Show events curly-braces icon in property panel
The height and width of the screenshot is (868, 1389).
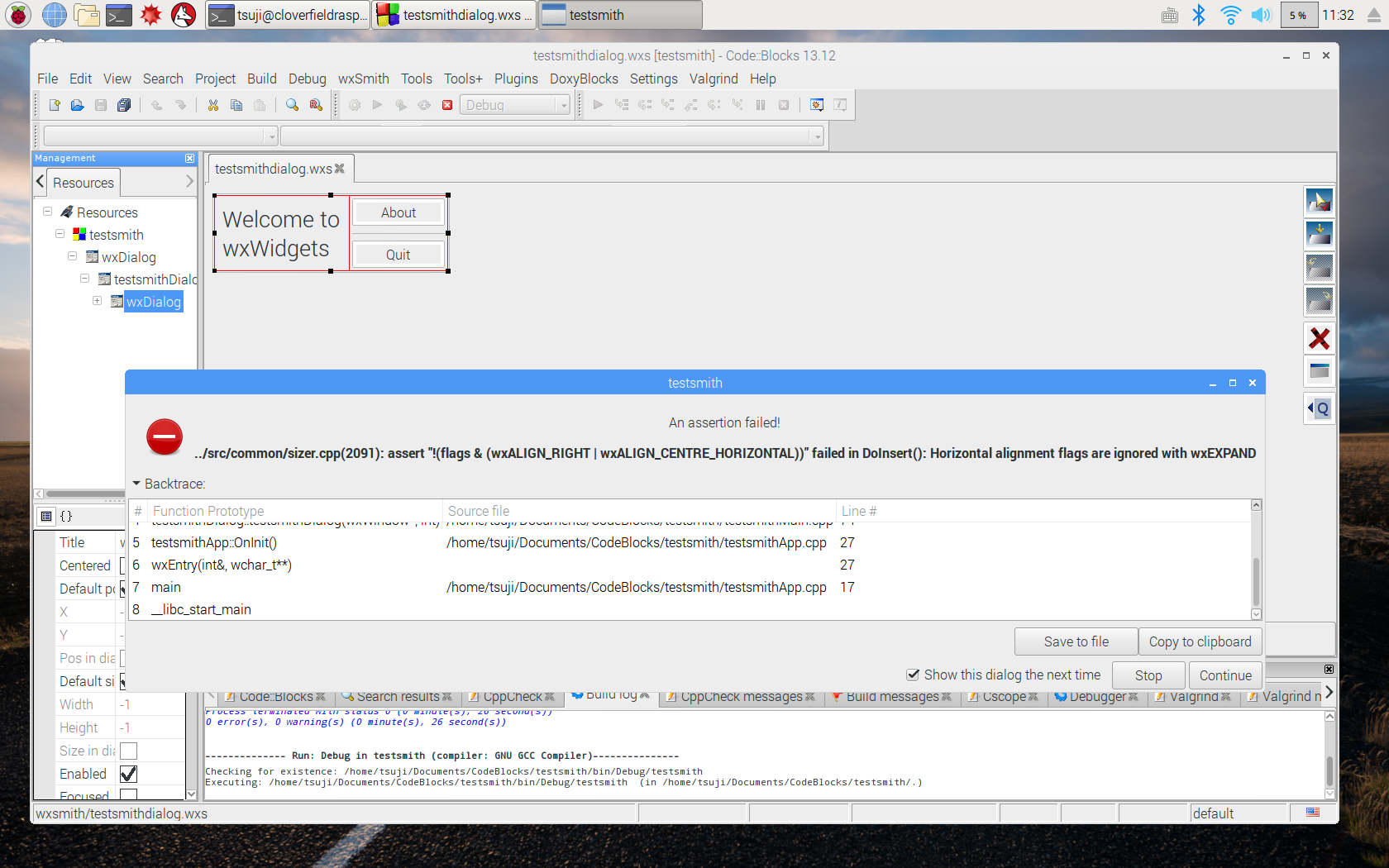(66, 516)
